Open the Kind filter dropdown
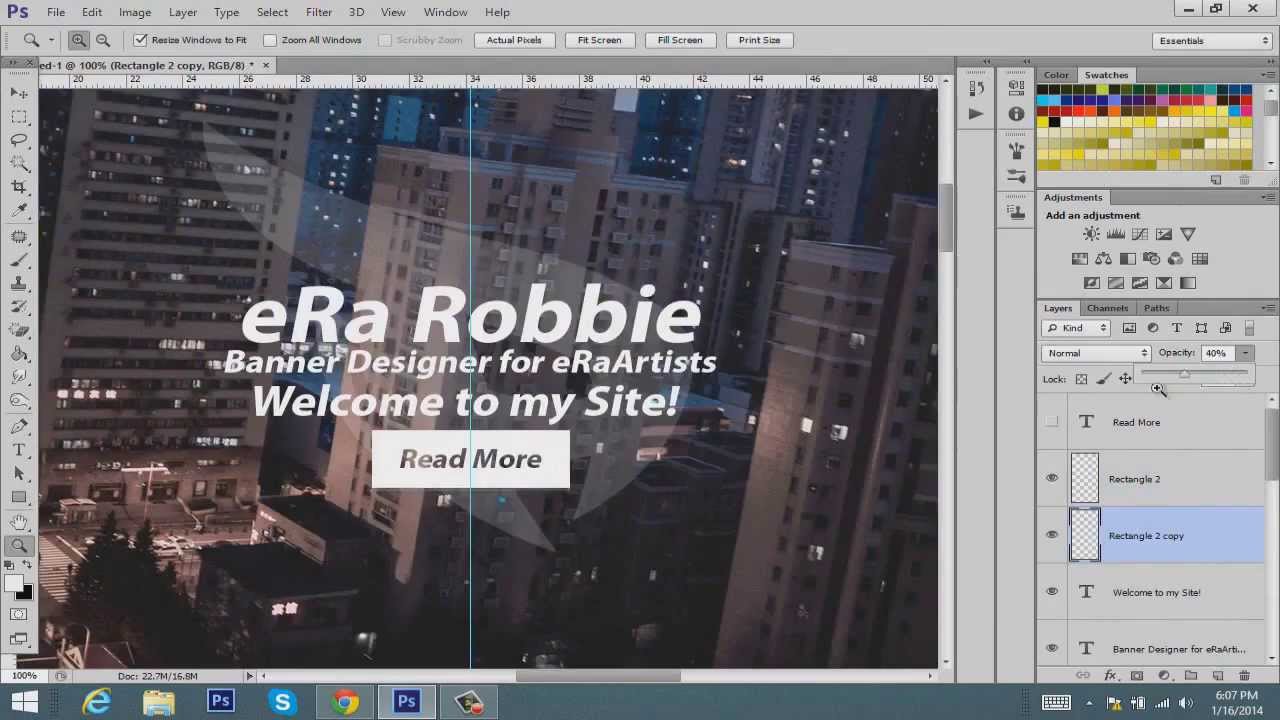1280x720 pixels. click(x=1076, y=328)
